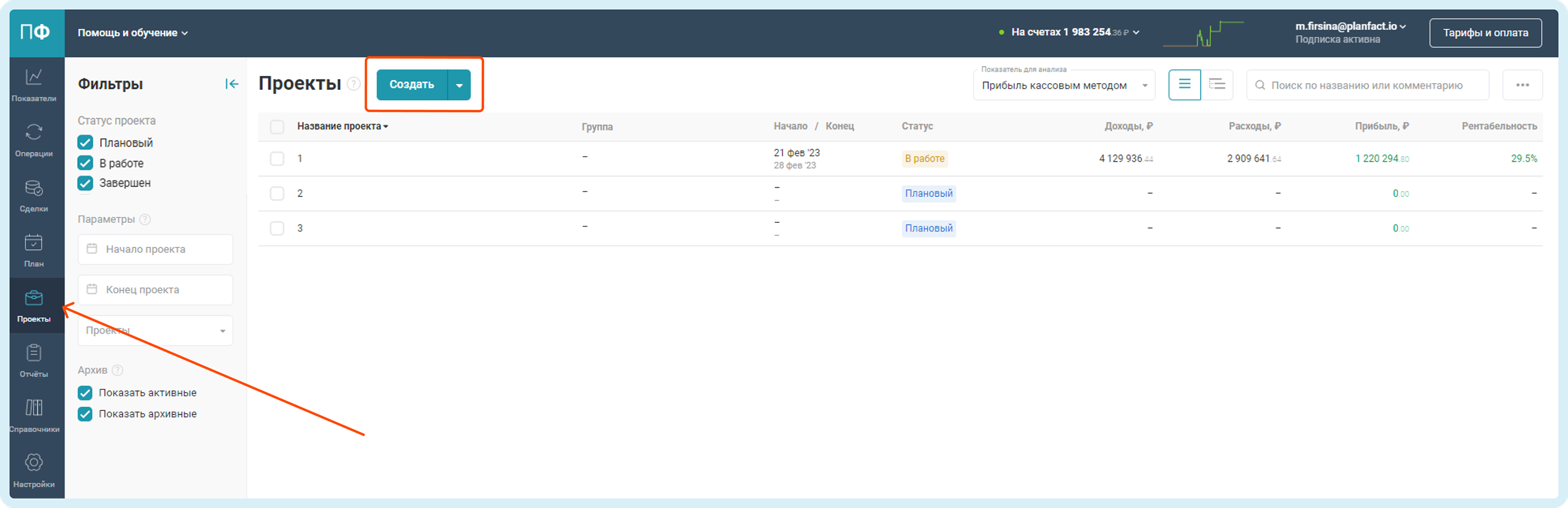Go to Операции in the sidebar
1568x508 pixels.
[x=34, y=139]
